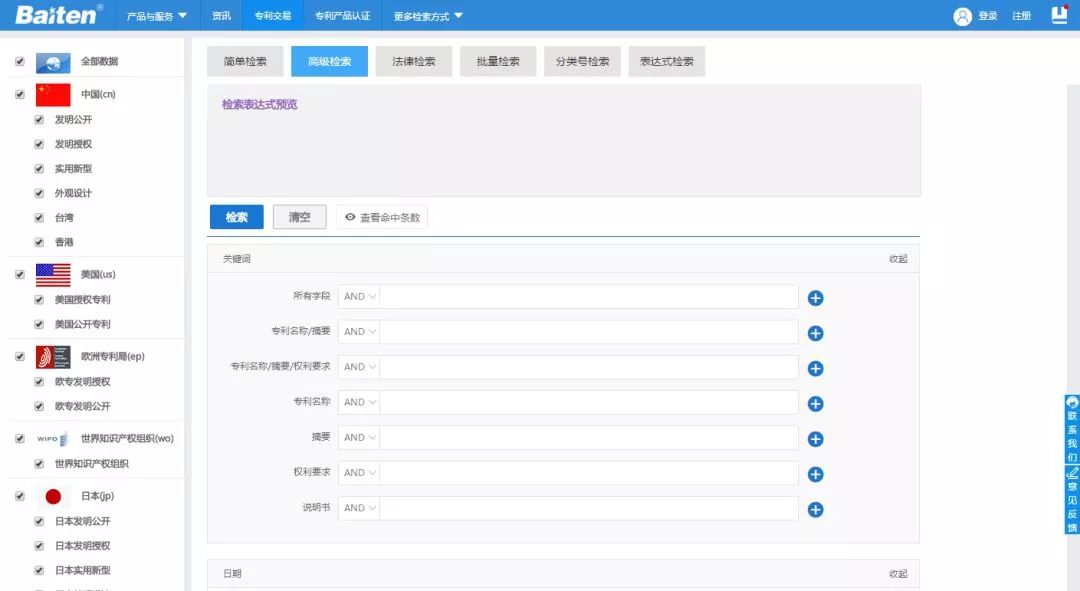Image resolution: width=1080 pixels, height=591 pixels.
Task: Click the user avatar login icon
Action: pyautogui.click(x=962, y=16)
